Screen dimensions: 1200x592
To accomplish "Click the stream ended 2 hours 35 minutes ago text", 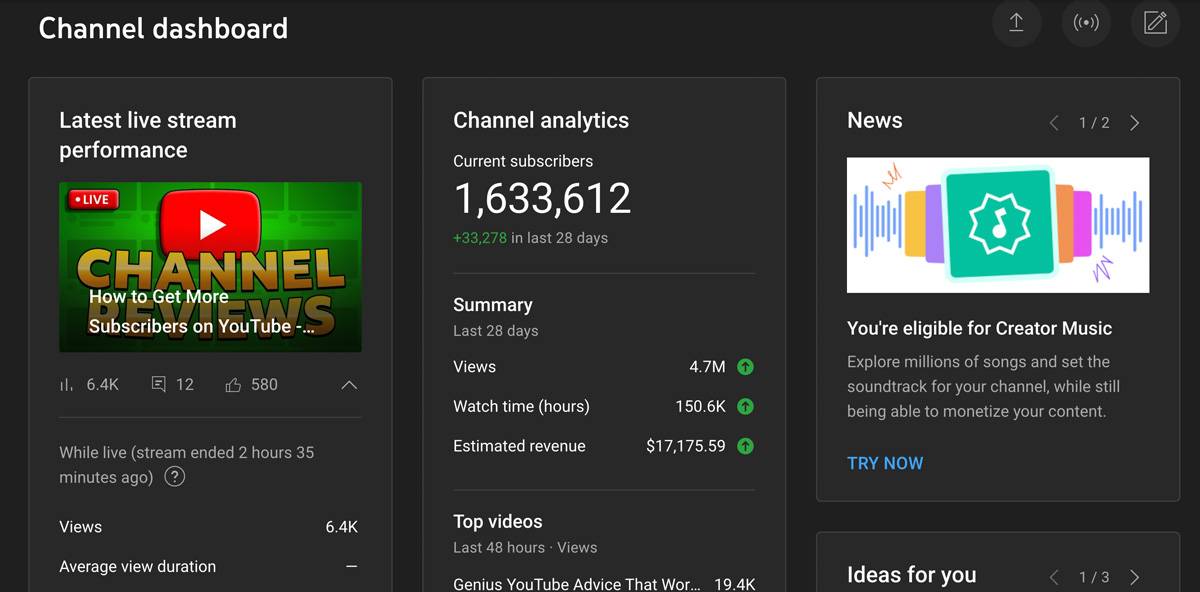I will (x=186, y=465).
